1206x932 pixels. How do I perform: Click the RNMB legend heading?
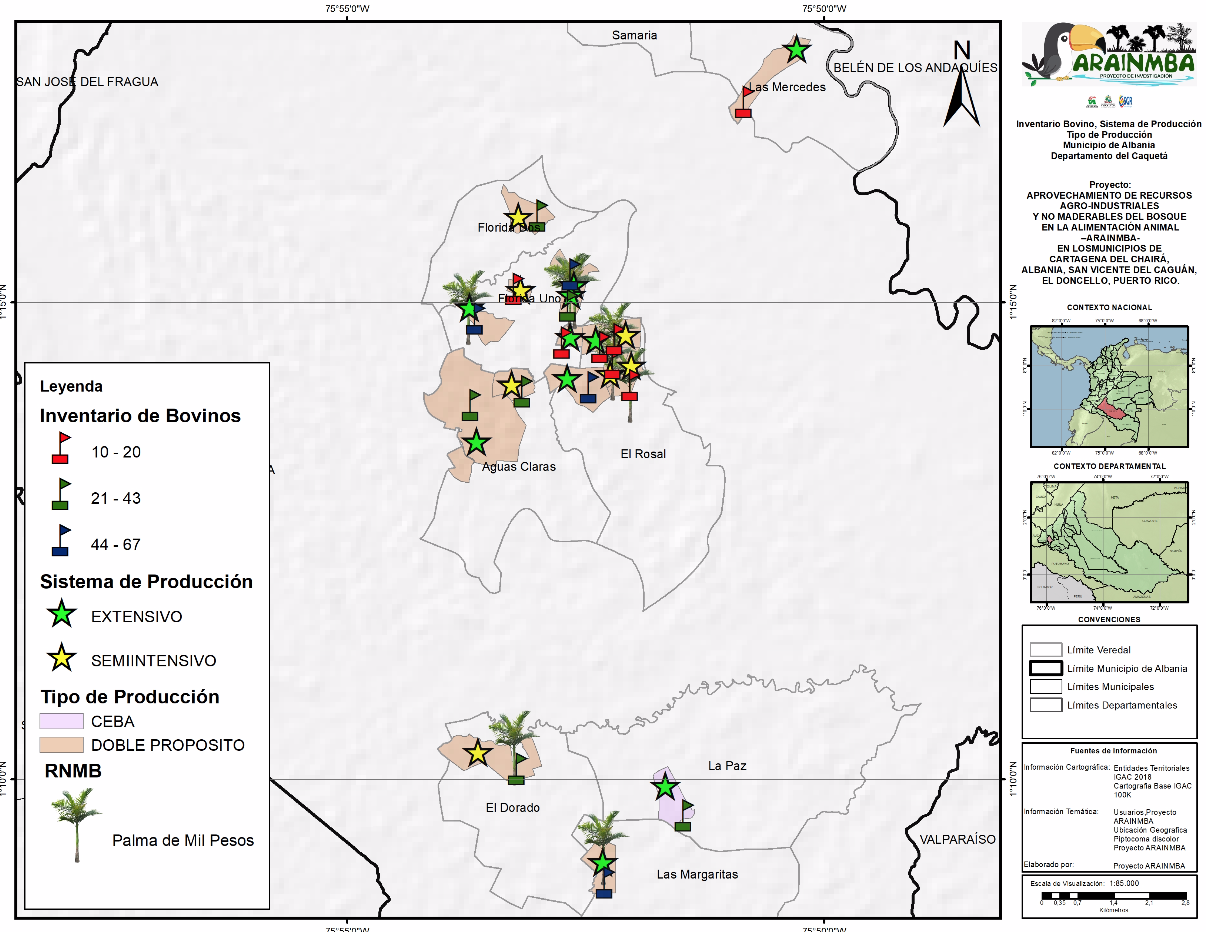click(72, 771)
